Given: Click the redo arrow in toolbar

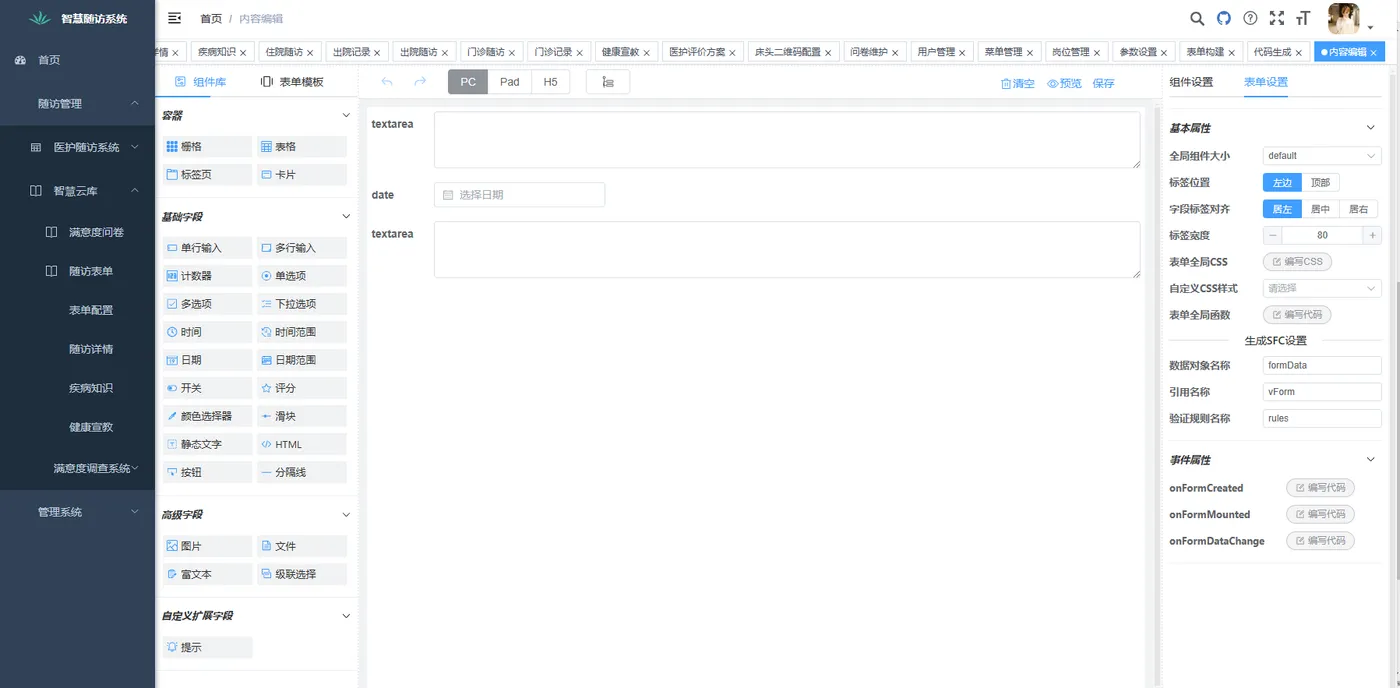Looking at the screenshot, I should click(x=420, y=82).
